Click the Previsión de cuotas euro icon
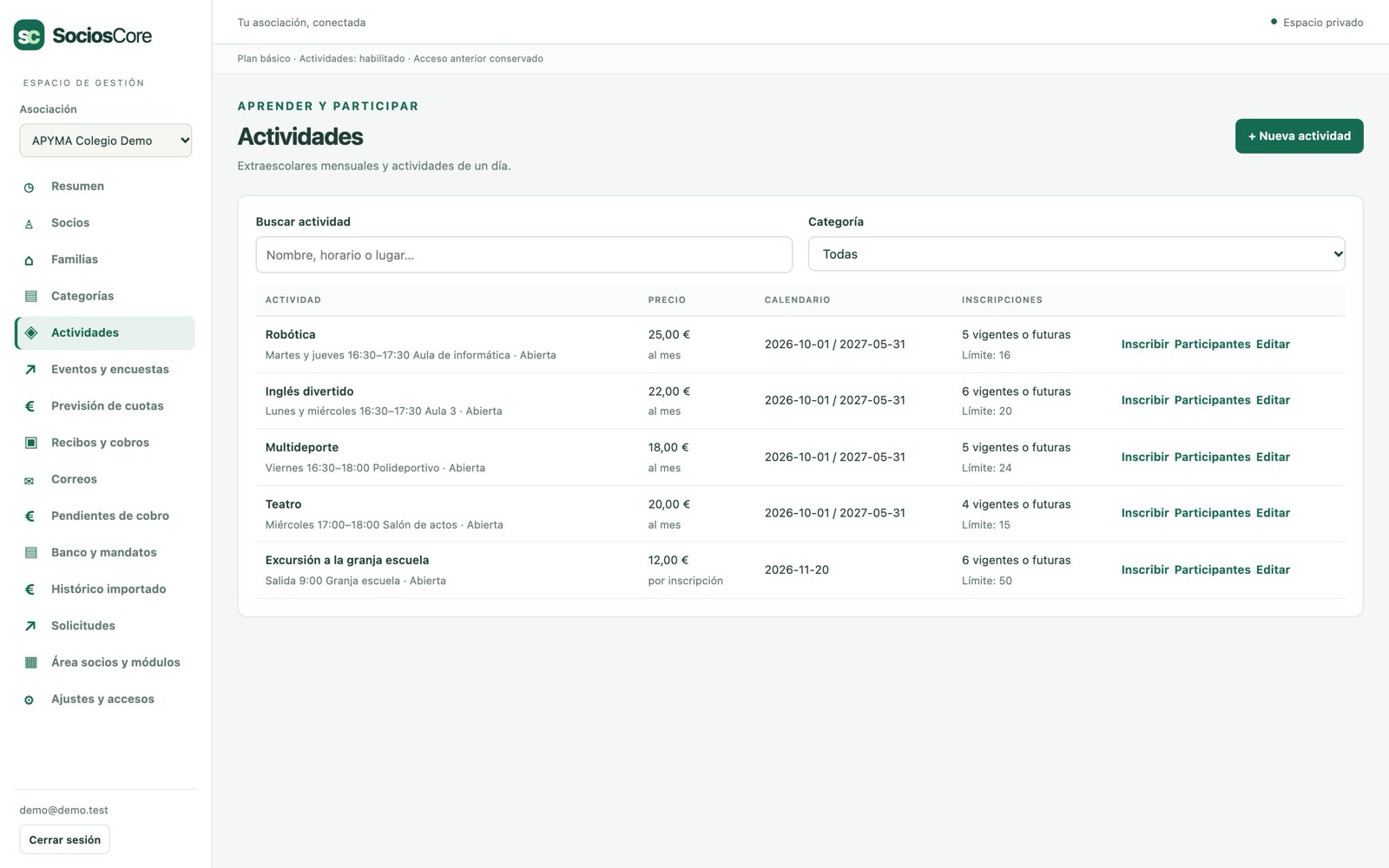Screen dimensions: 1389x868 click(30, 406)
